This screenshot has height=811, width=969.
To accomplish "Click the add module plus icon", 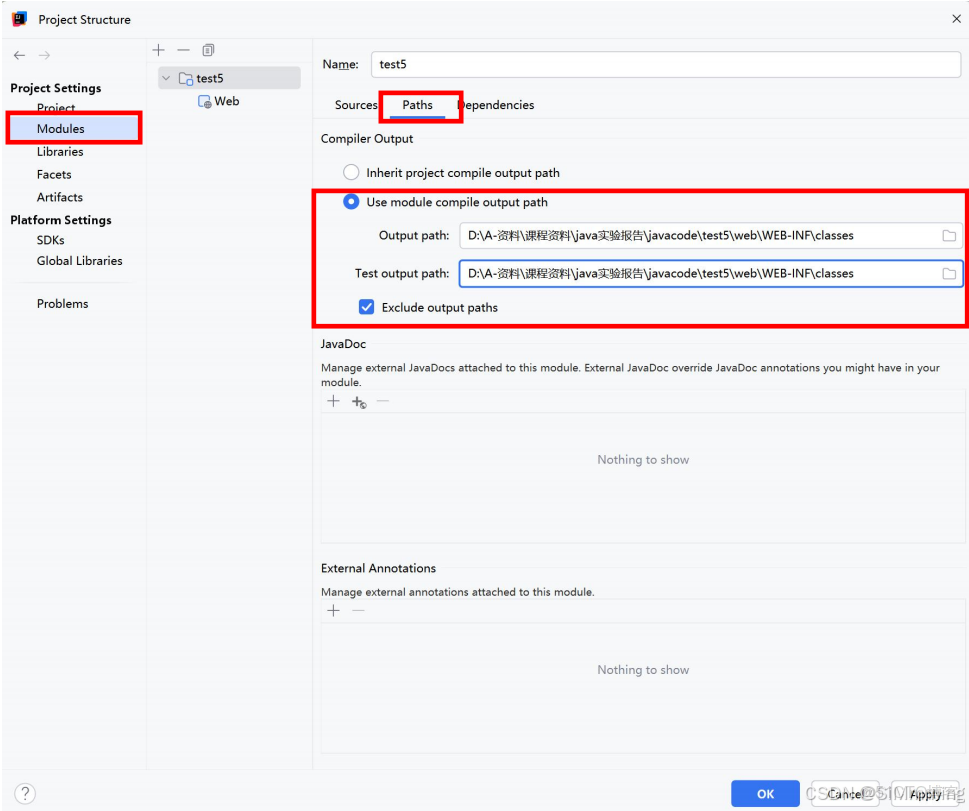I will [x=158, y=49].
